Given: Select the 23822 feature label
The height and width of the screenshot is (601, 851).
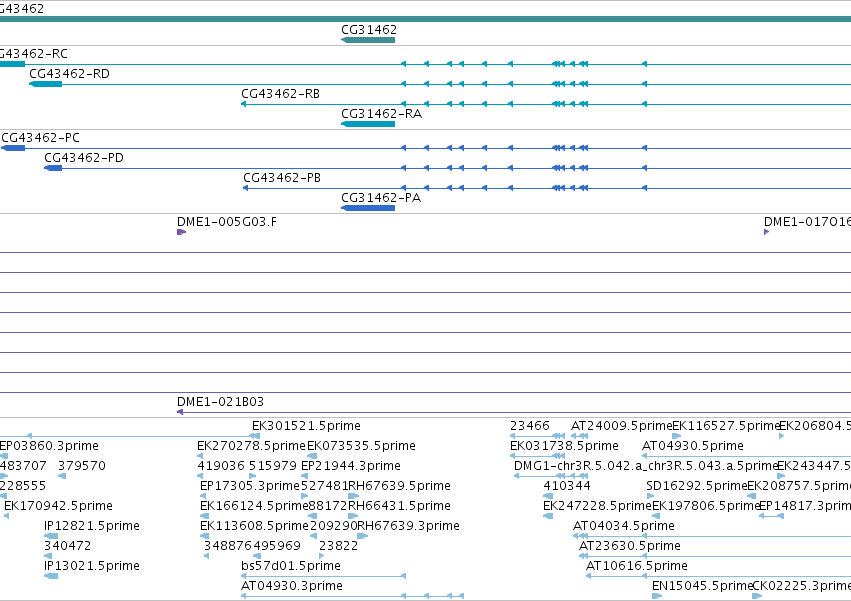Looking at the screenshot, I should click(338, 547).
